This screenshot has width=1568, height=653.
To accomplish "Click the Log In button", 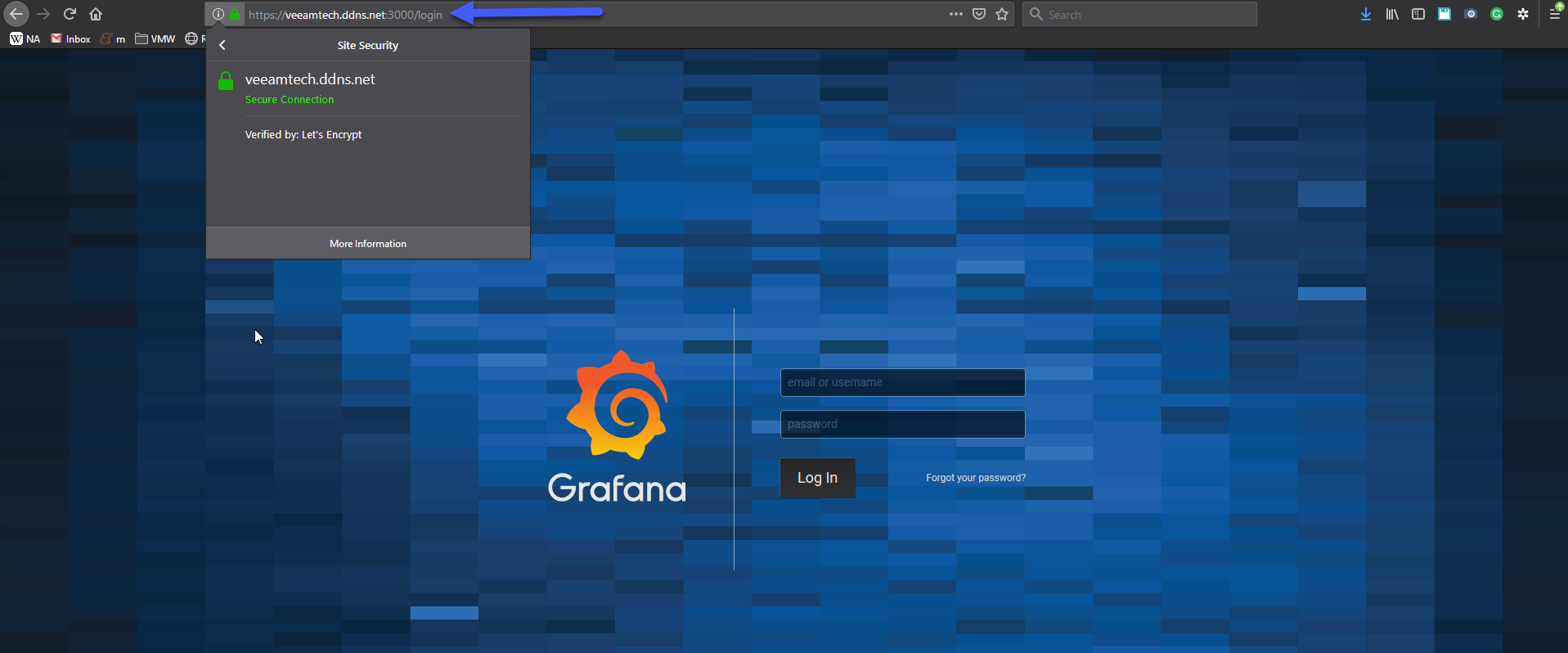I will tap(818, 478).
